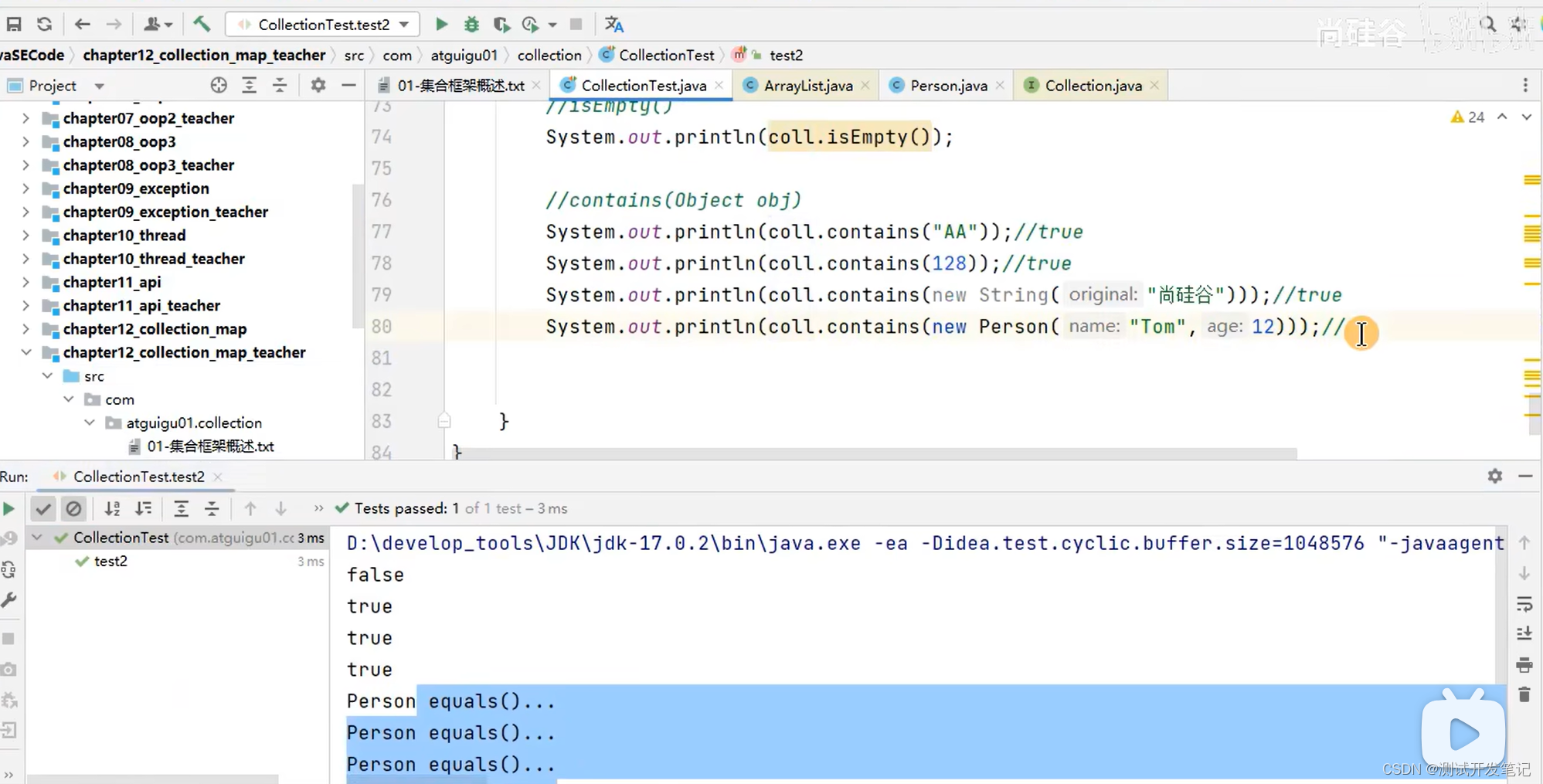Select Opened File target icon in Project panel
The width and height of the screenshot is (1543, 784).
pos(219,85)
